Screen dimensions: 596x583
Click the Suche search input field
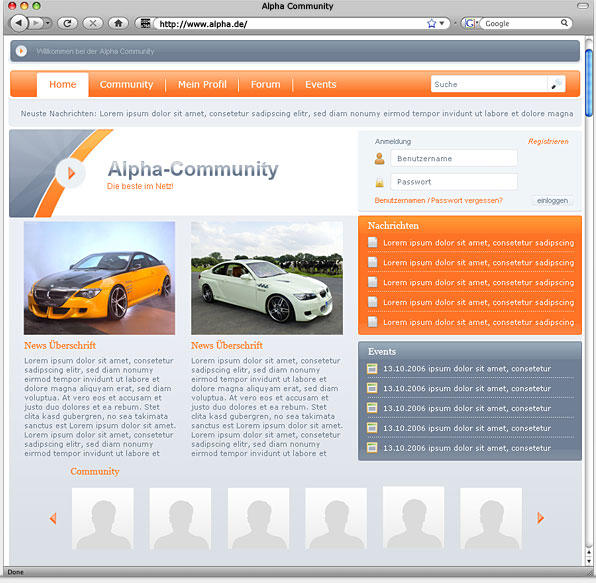[x=489, y=84]
